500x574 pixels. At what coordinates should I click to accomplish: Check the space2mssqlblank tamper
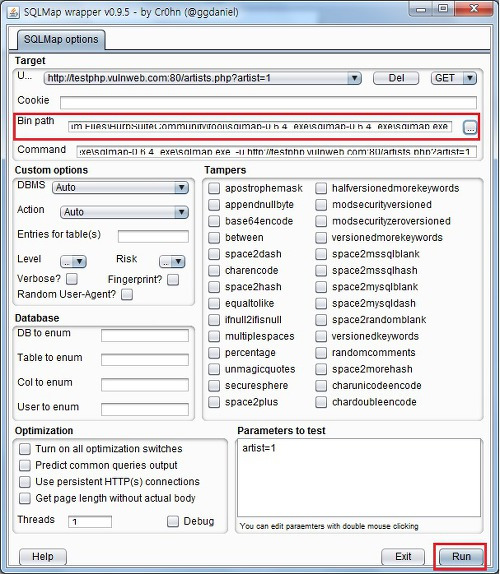tap(321, 254)
